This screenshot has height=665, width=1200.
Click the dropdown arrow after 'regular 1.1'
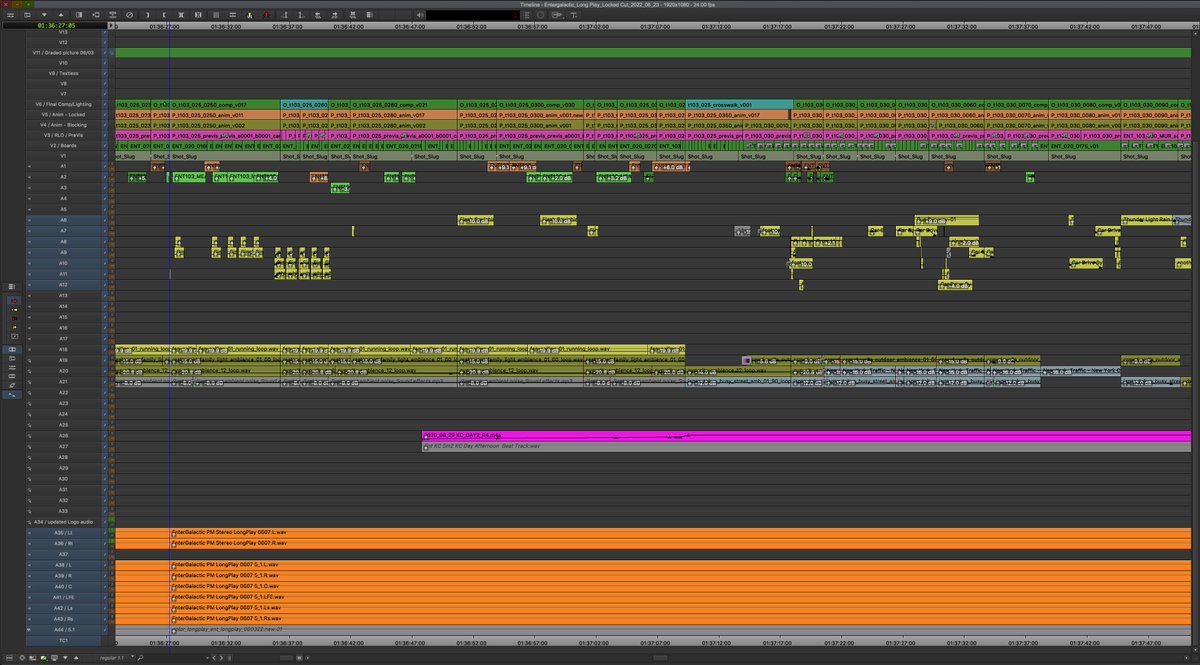coord(132,656)
